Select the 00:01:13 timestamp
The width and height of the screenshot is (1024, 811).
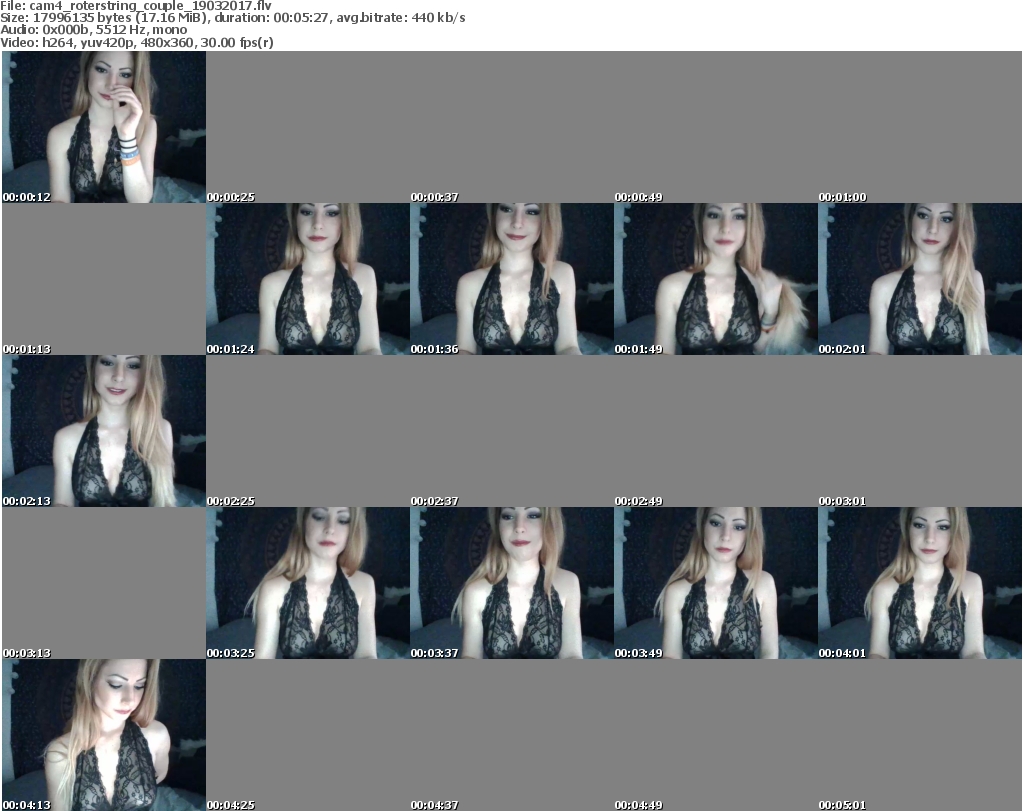26,349
